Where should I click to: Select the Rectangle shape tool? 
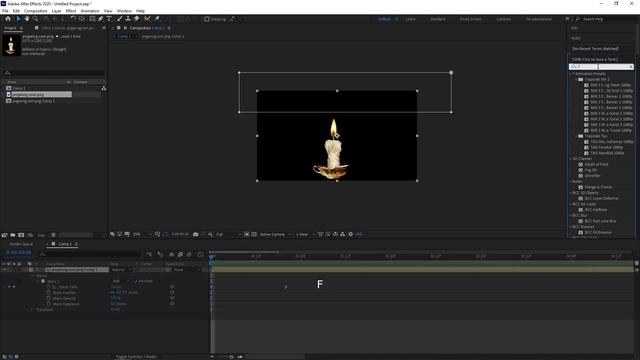pyautogui.click(x=92, y=19)
